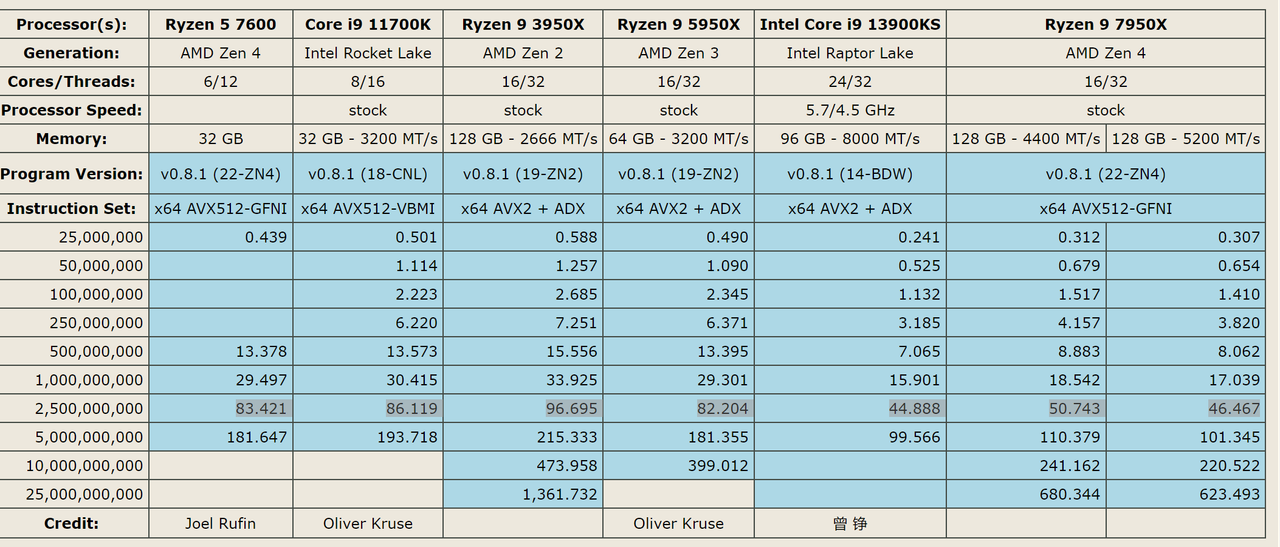This screenshot has height=547, width=1280.
Task: Click the "6/12" cores/threads cell
Action: tap(220, 81)
